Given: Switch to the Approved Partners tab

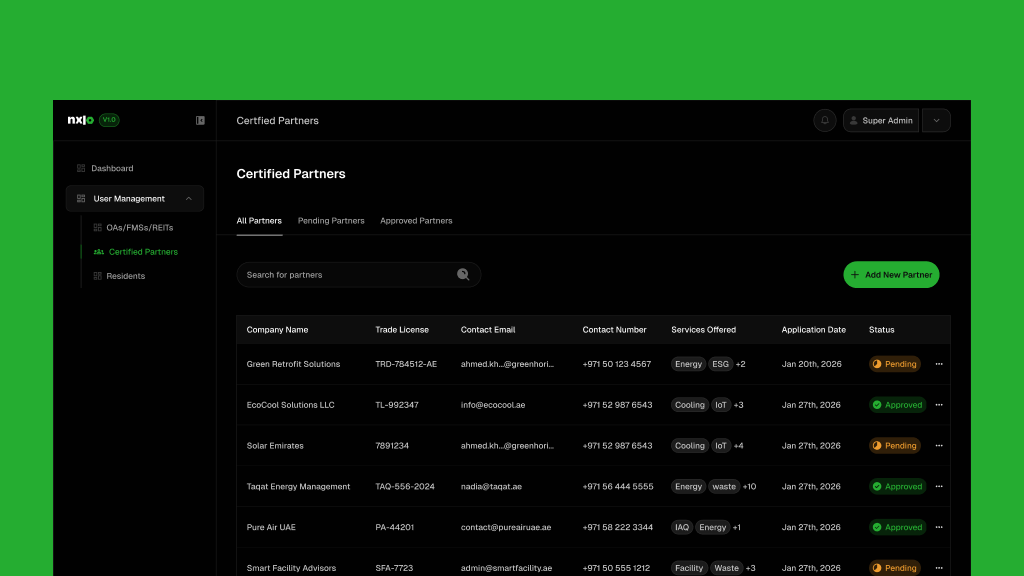Looking at the screenshot, I should click(416, 221).
